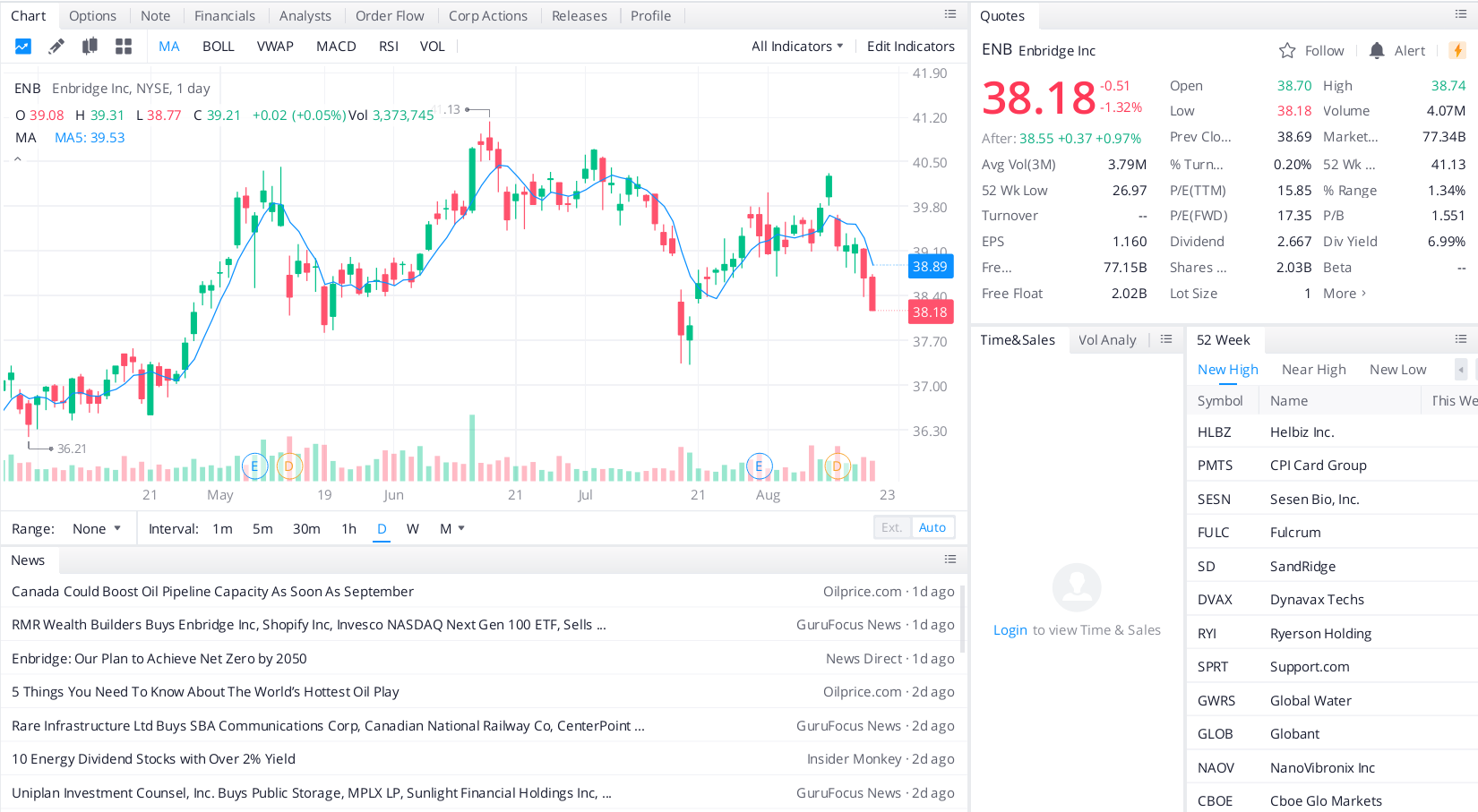Select the 5m interval
The width and height of the screenshot is (1478, 812).
pyautogui.click(x=262, y=529)
